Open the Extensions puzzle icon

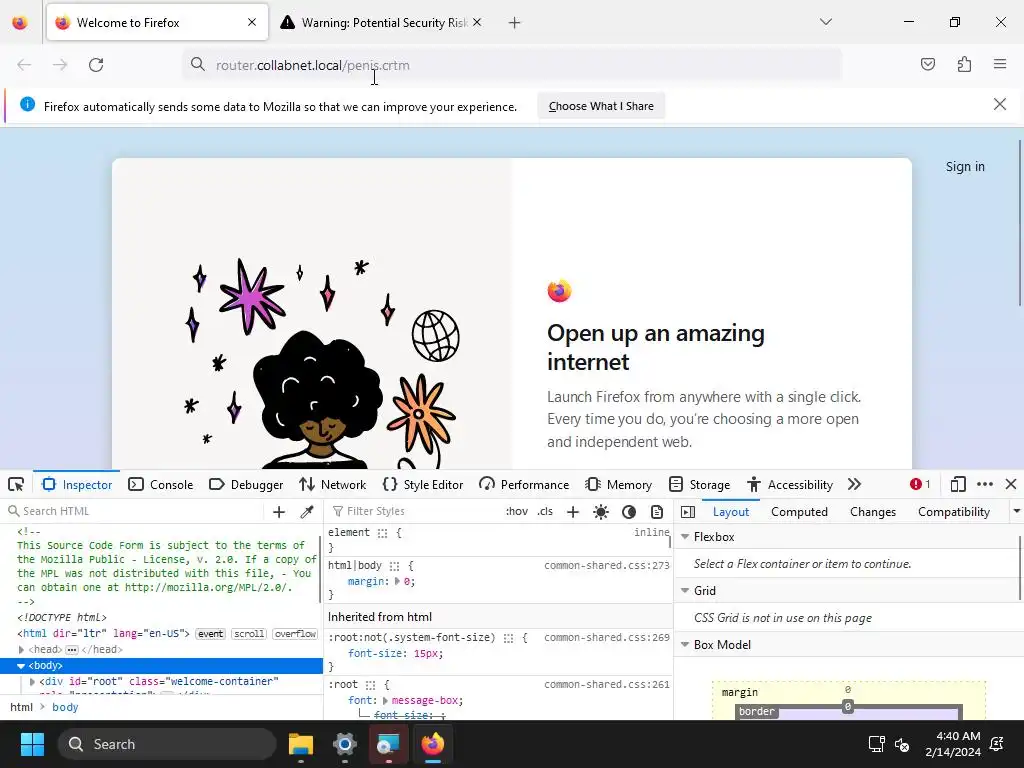pos(964,64)
